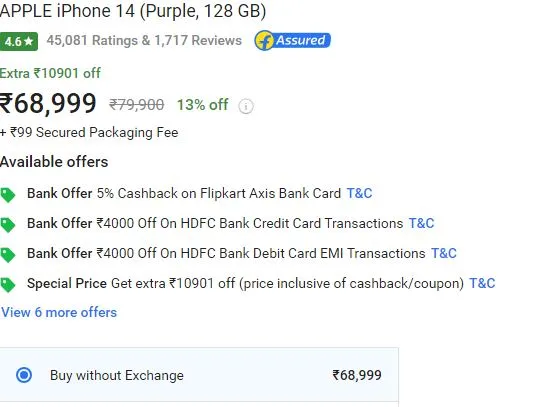Click the tag icon beside HDFC Debit Card EMI offer
This screenshot has width=543, height=407.
[x=8, y=255]
